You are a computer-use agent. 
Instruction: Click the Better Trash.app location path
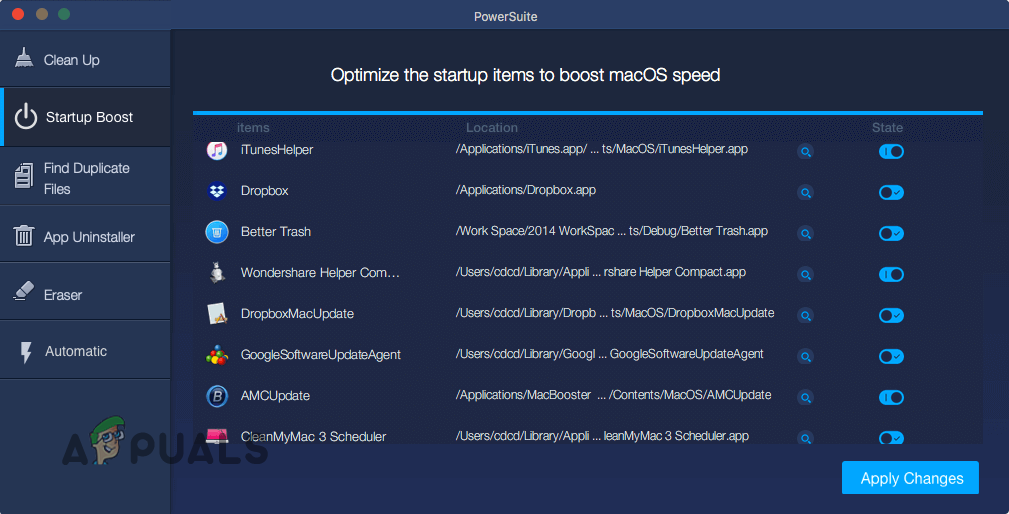point(611,231)
